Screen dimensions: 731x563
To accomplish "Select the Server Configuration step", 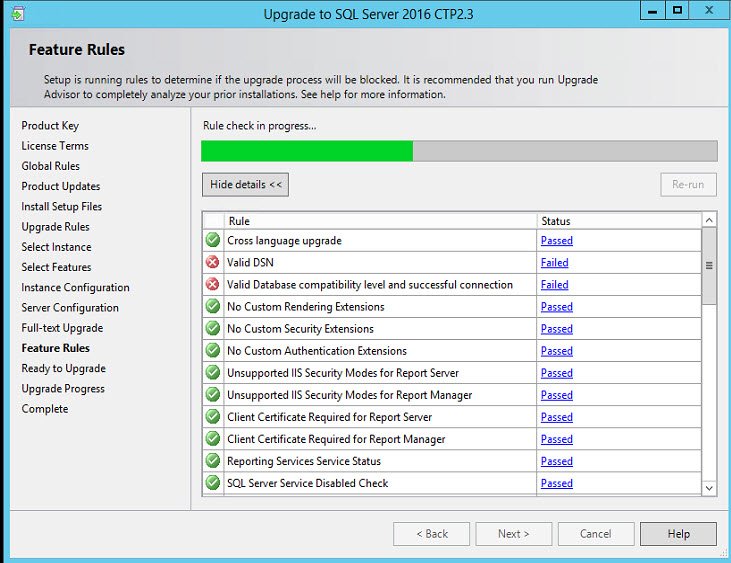I will pyautogui.click(x=70, y=308).
